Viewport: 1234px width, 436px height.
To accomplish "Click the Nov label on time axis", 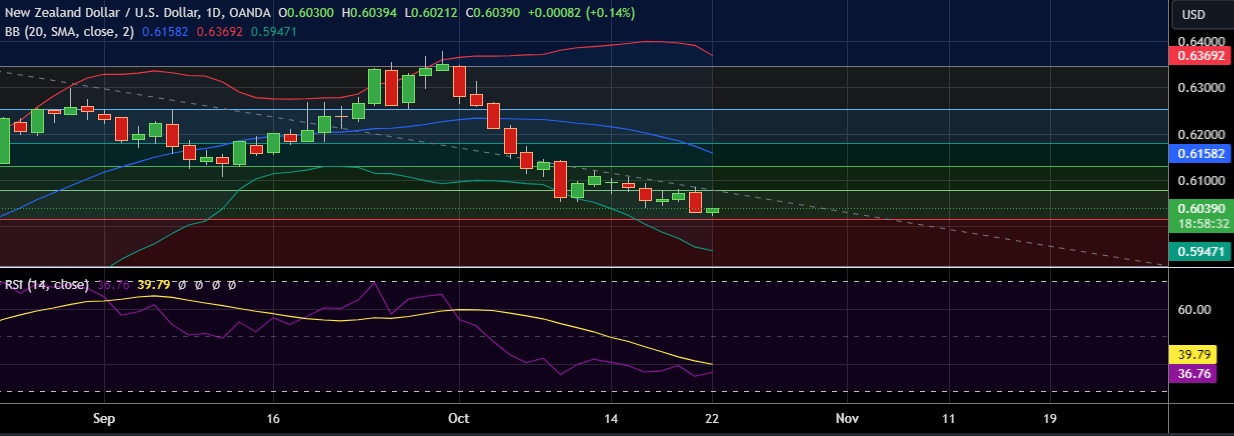I will [x=847, y=418].
